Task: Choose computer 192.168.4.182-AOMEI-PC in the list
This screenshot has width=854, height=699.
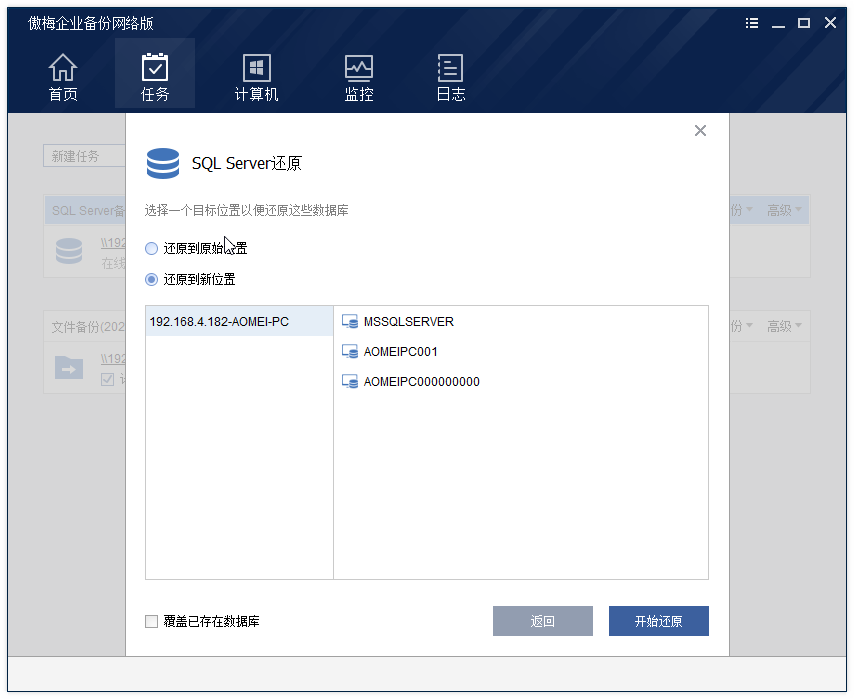Action: coord(240,321)
